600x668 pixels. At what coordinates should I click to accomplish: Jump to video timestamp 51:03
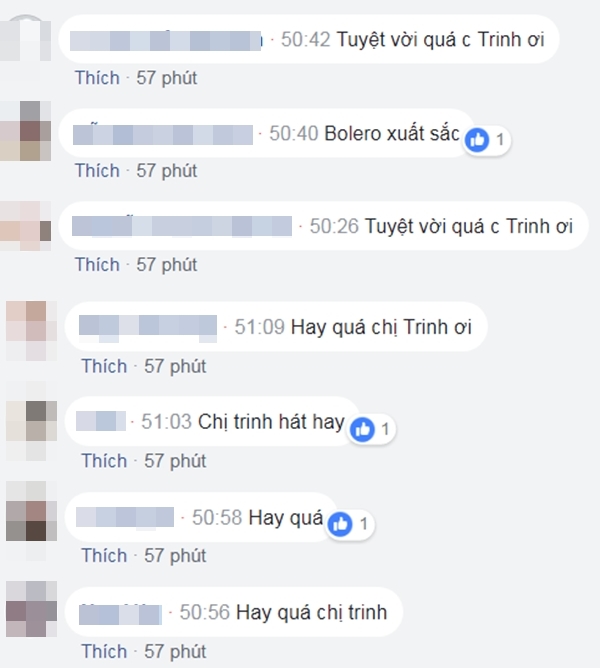pyautogui.click(x=167, y=421)
